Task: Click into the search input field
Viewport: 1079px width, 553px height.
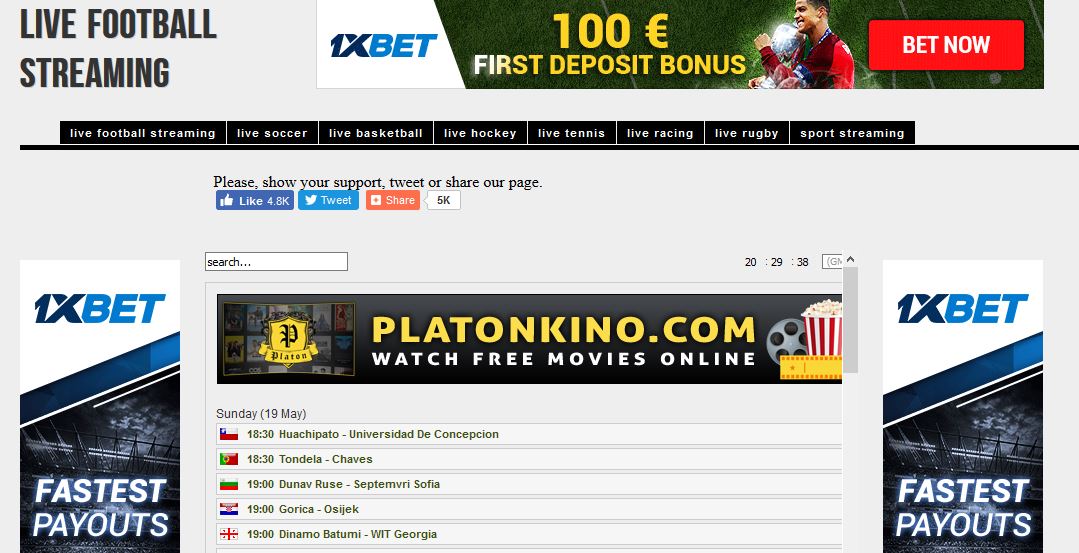Action: point(276,261)
